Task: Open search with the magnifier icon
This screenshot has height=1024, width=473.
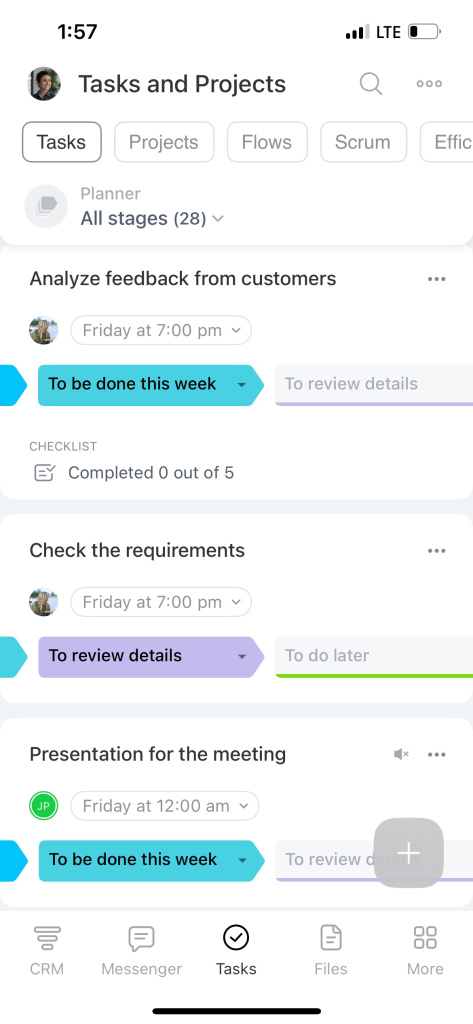Action: point(370,84)
